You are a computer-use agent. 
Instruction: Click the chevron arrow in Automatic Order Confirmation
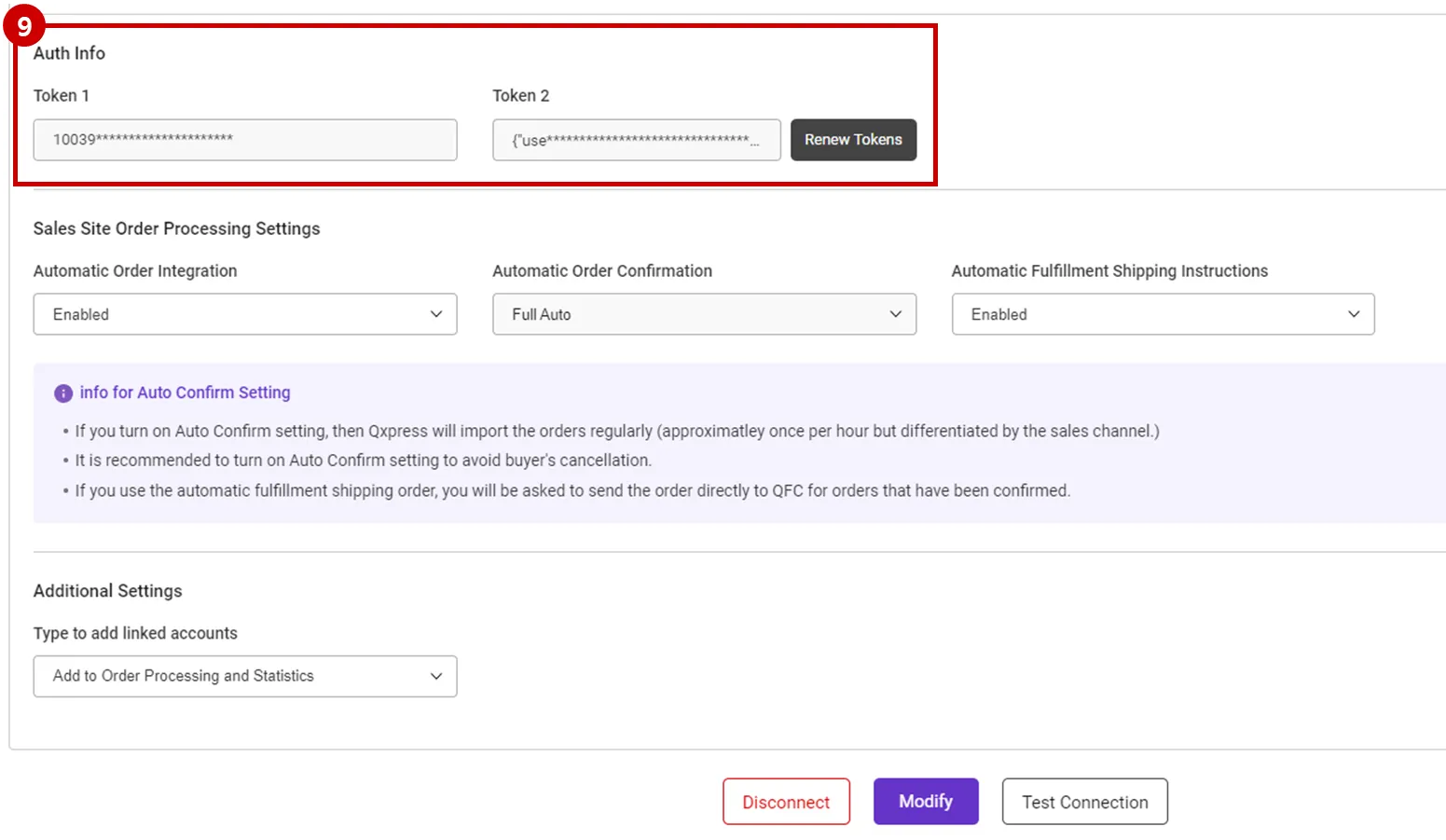point(896,314)
